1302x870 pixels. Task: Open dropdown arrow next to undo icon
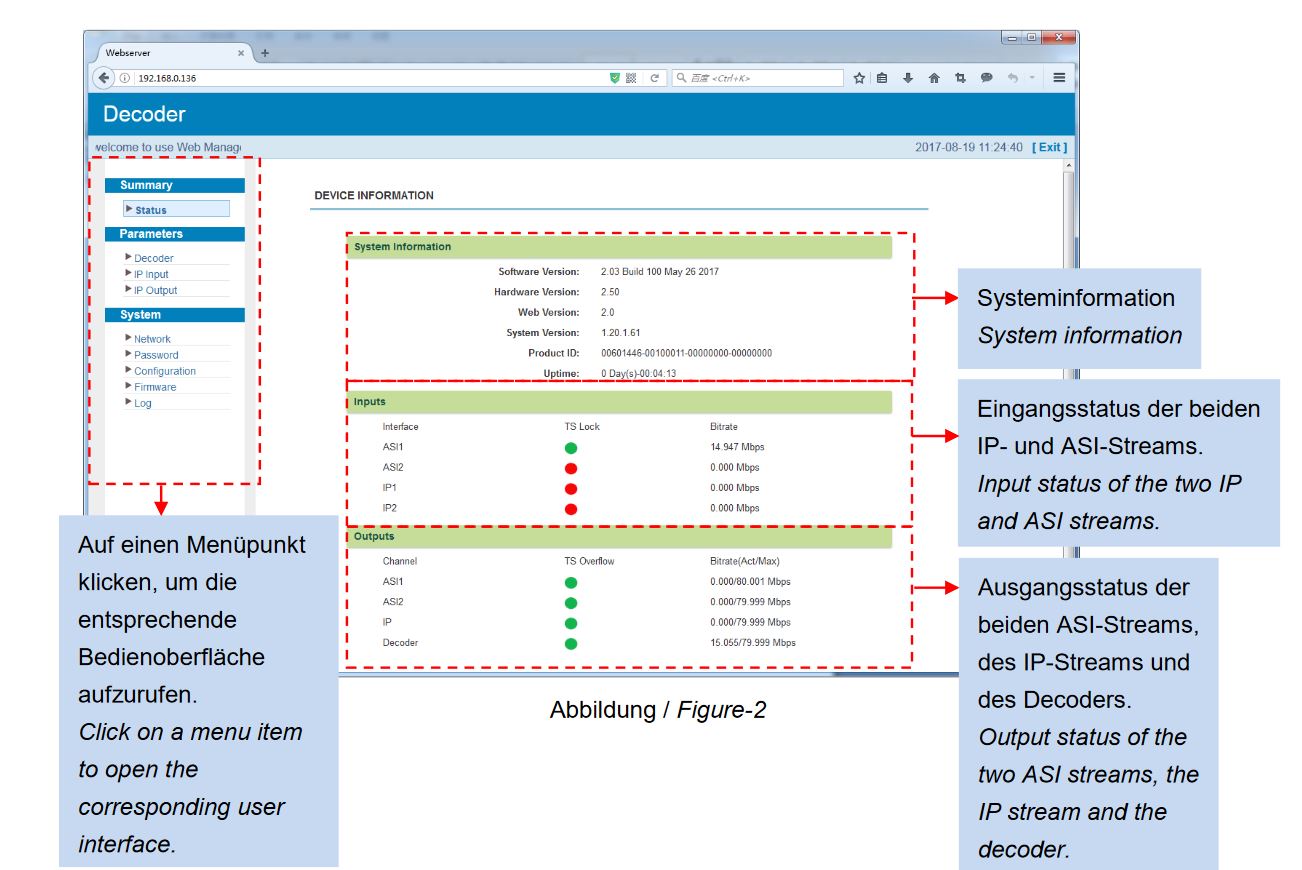1031,78
